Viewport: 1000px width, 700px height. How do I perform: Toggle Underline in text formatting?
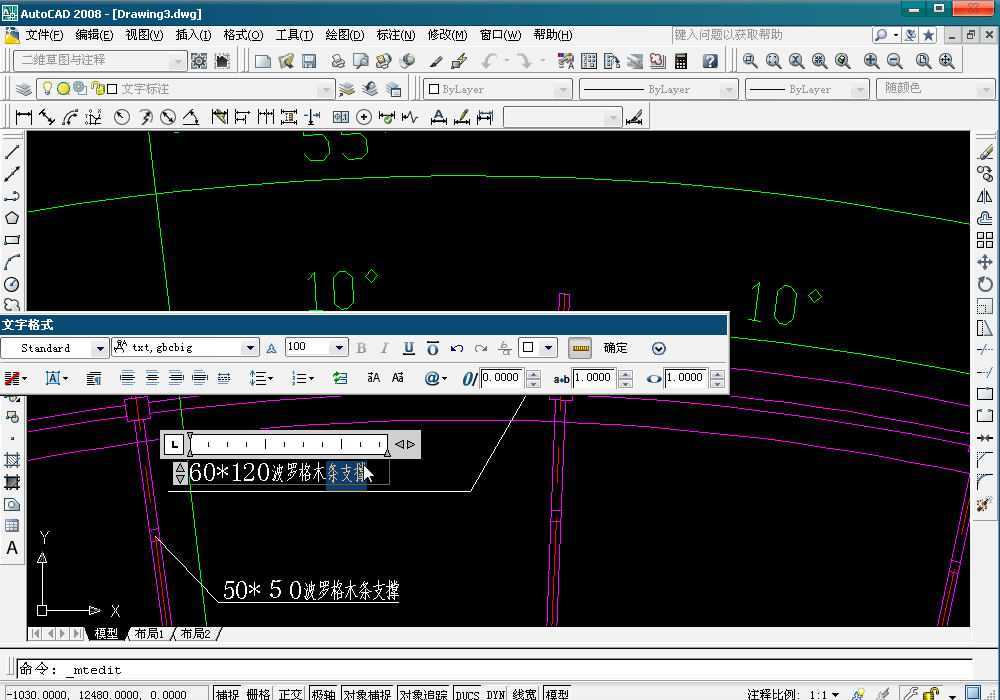[x=409, y=348]
